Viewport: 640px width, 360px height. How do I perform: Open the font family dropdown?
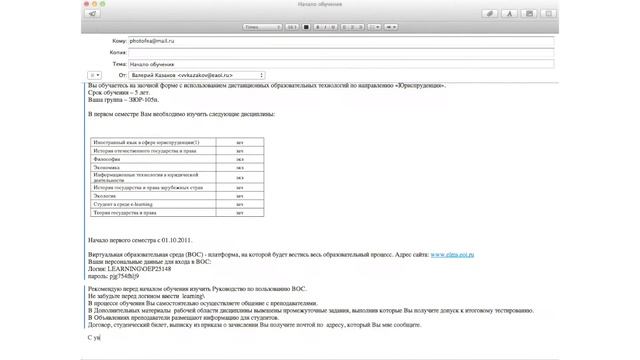pos(262,27)
